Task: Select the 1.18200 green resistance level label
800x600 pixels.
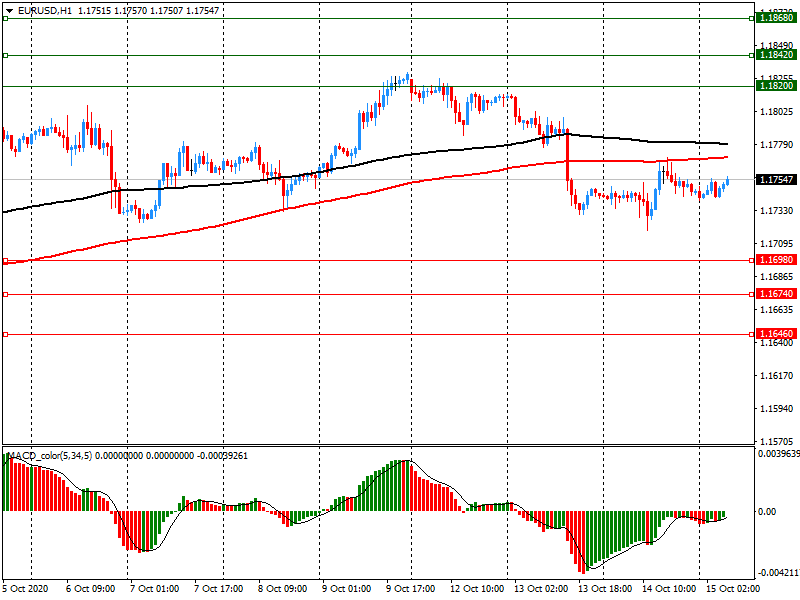Action: pyautogui.click(x=776, y=86)
